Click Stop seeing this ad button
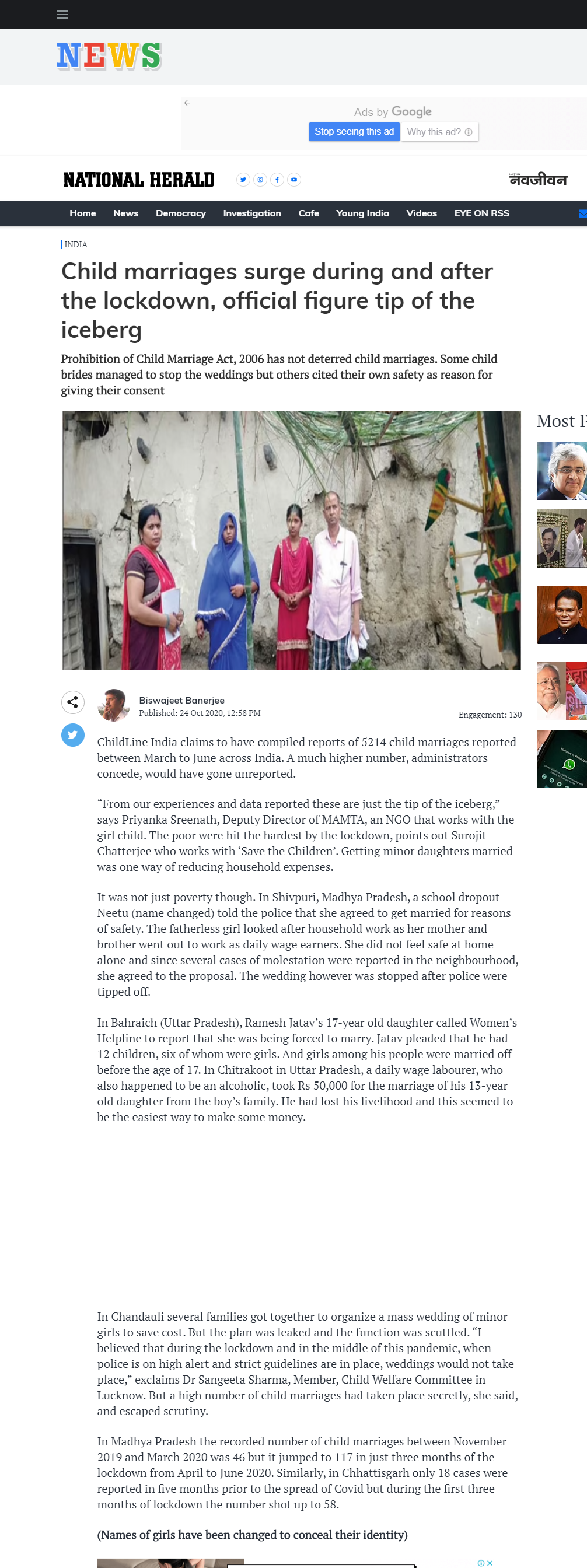 click(354, 131)
